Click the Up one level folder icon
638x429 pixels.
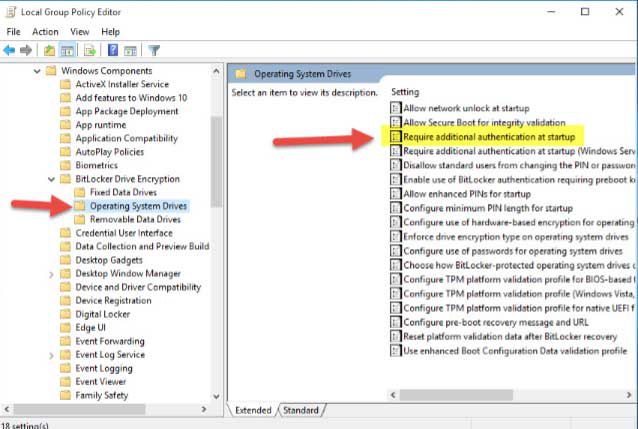tap(50, 49)
